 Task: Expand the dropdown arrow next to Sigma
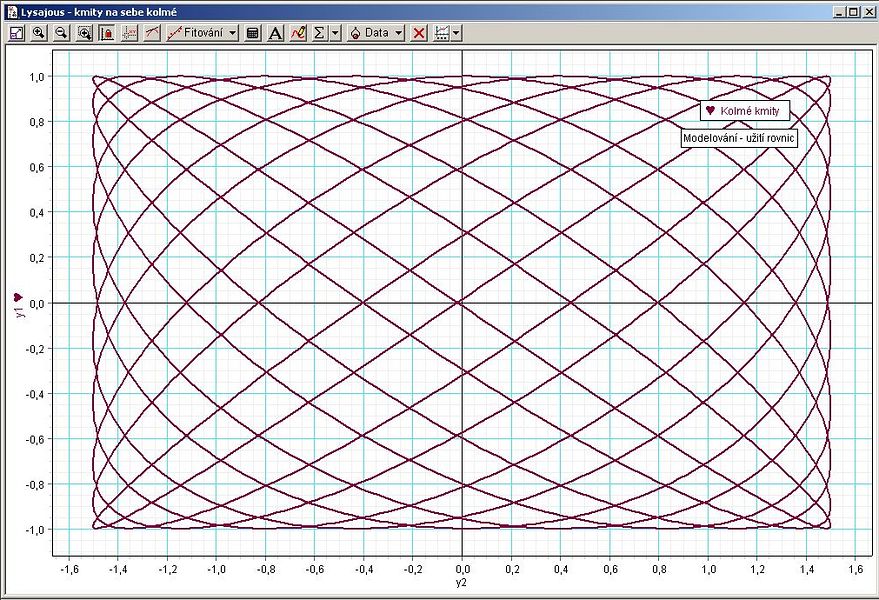click(335, 33)
